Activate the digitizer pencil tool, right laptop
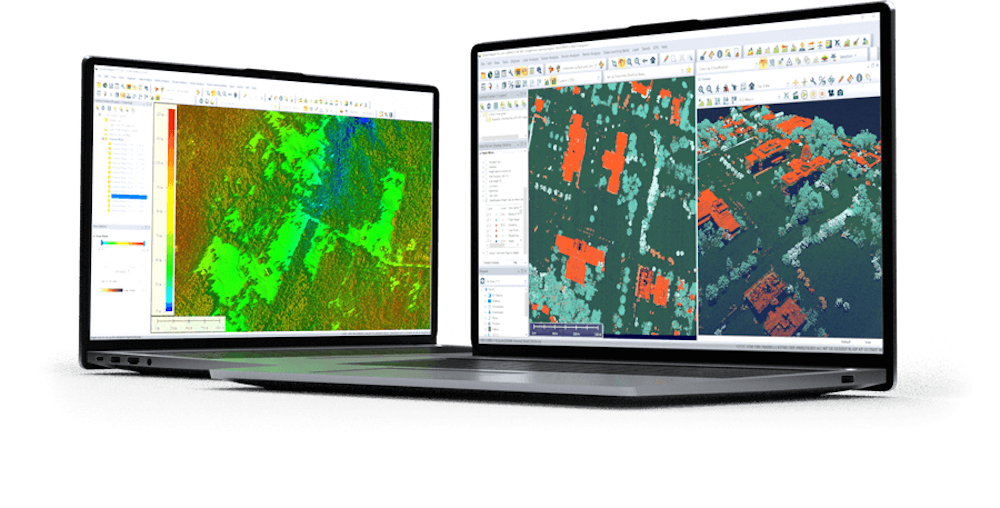This screenshot has width=1000, height=508. click(x=666, y=59)
